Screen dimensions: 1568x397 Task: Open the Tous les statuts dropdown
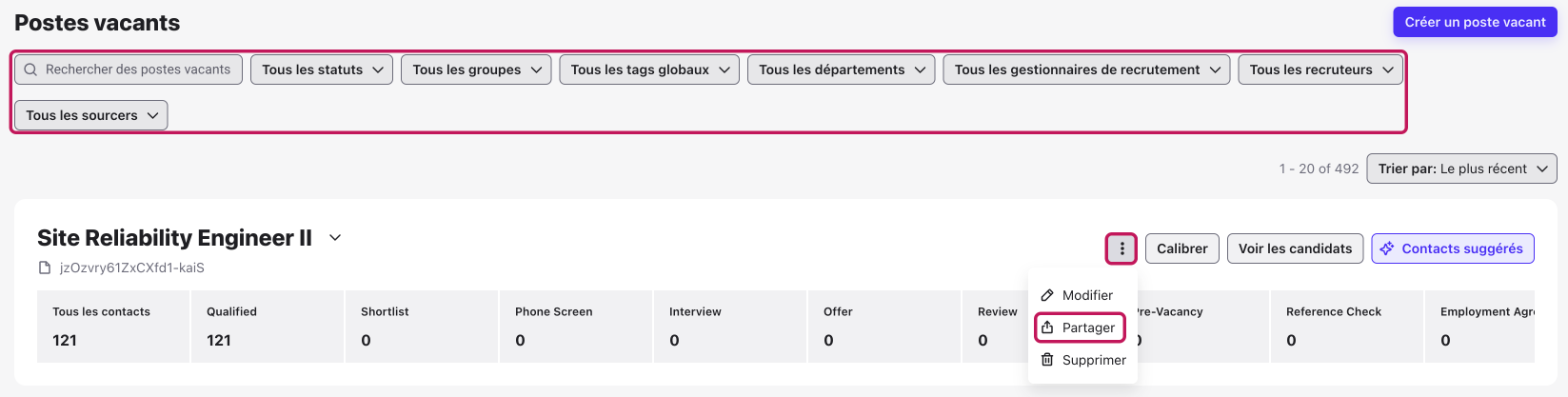pyautogui.click(x=321, y=70)
